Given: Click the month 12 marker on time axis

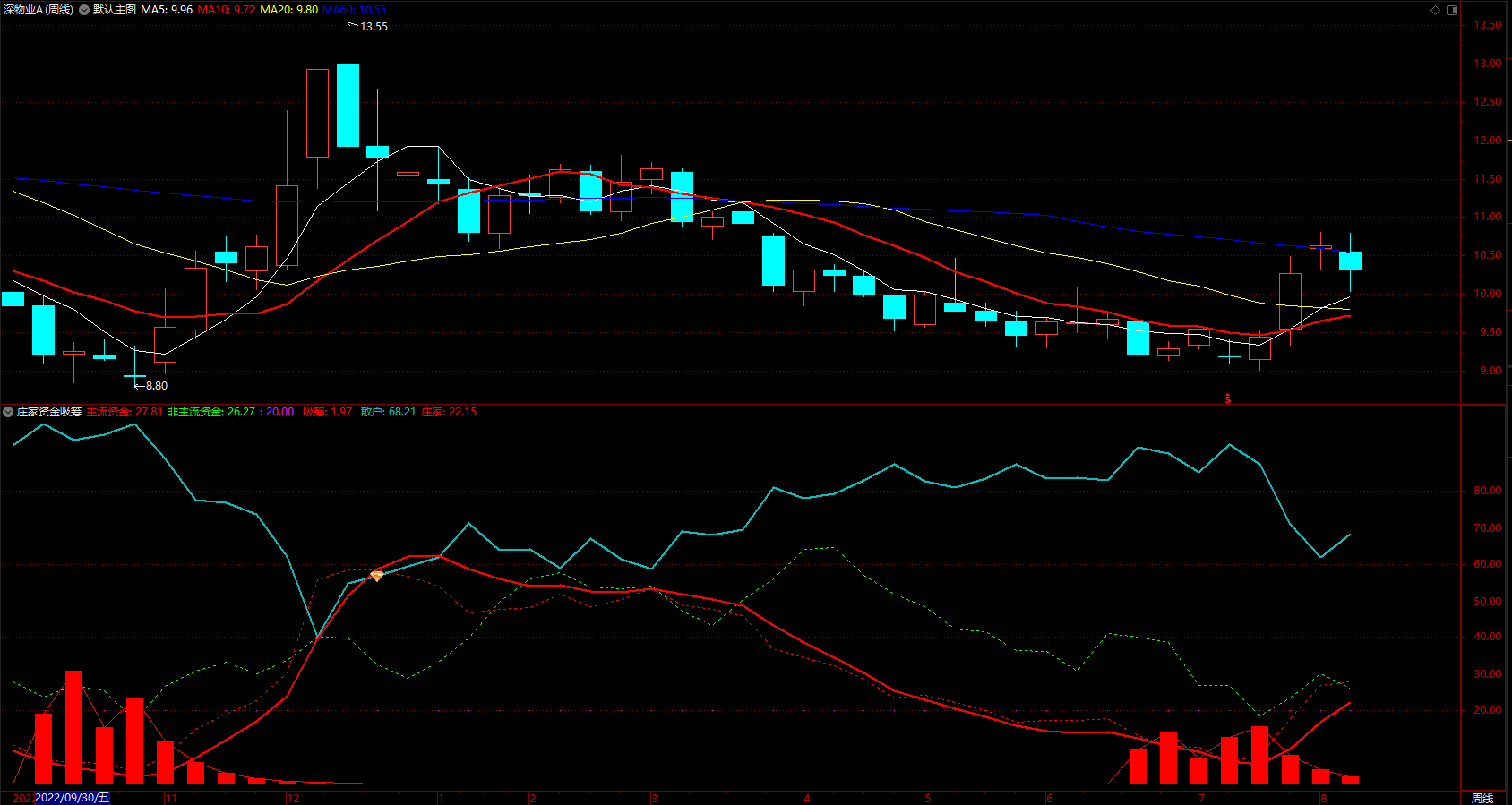Looking at the screenshot, I should point(293,798).
